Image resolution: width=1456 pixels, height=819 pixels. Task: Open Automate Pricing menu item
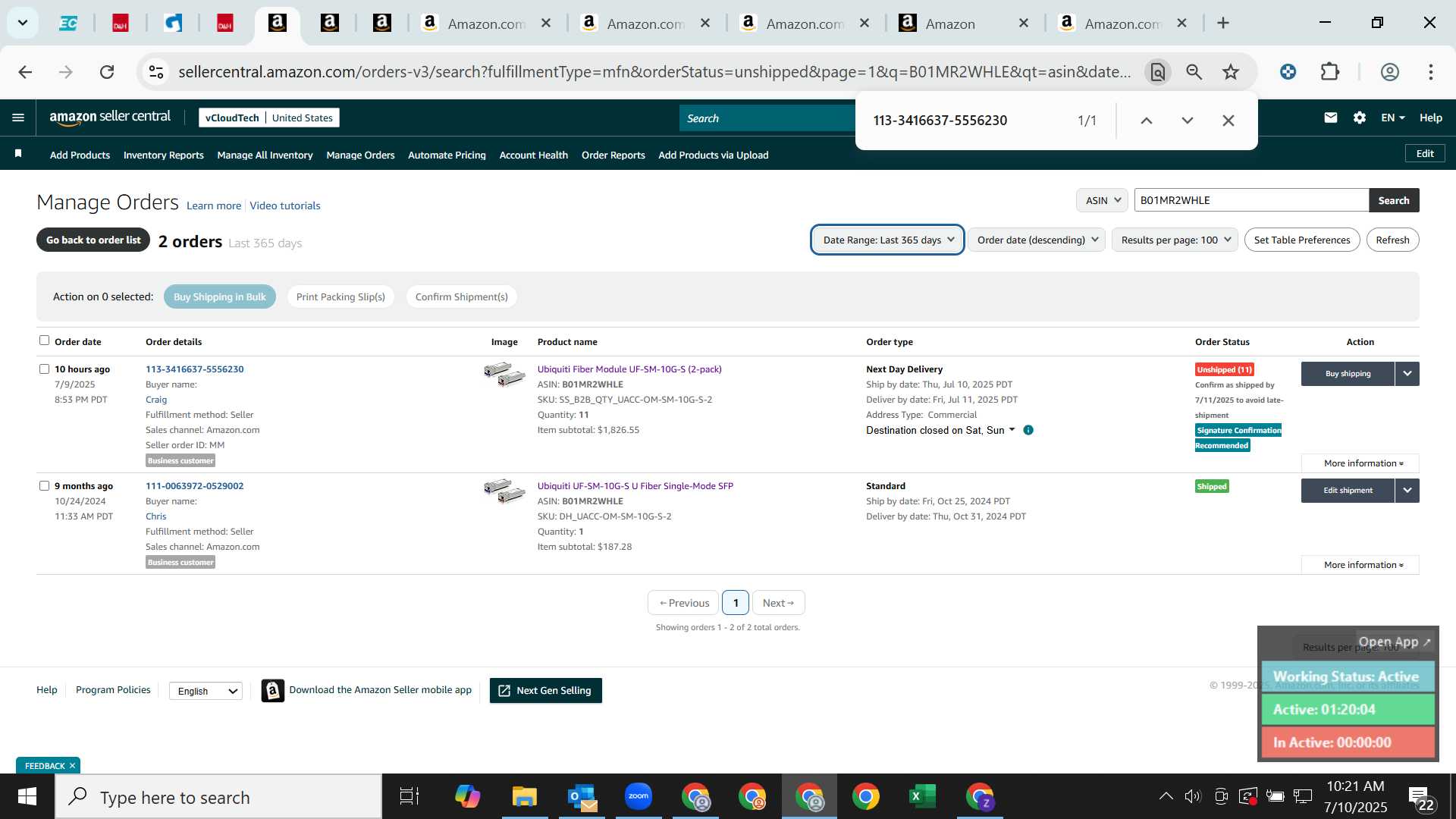[x=447, y=155]
